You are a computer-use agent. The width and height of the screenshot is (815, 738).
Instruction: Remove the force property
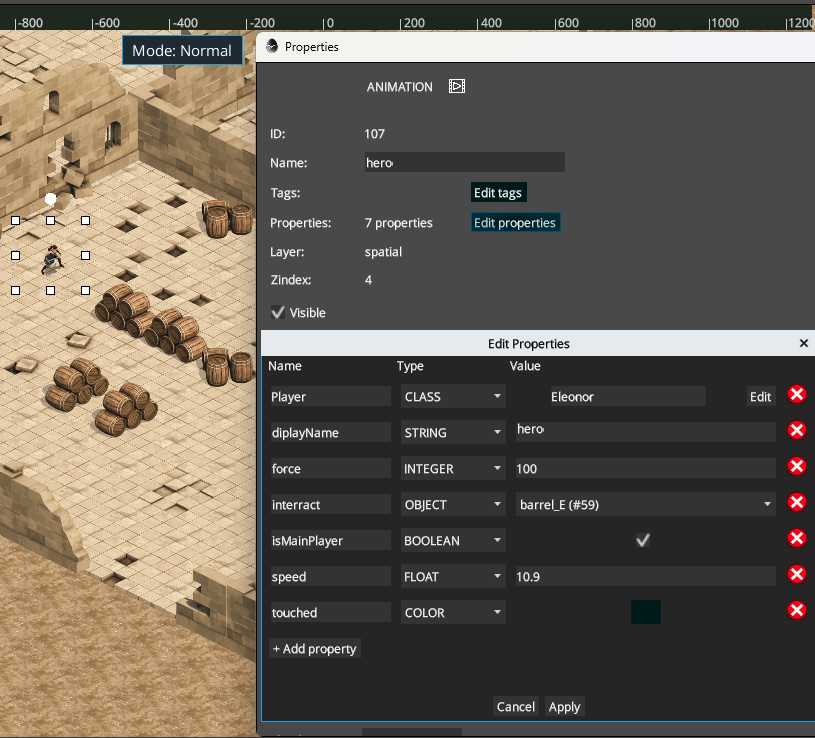point(796,466)
